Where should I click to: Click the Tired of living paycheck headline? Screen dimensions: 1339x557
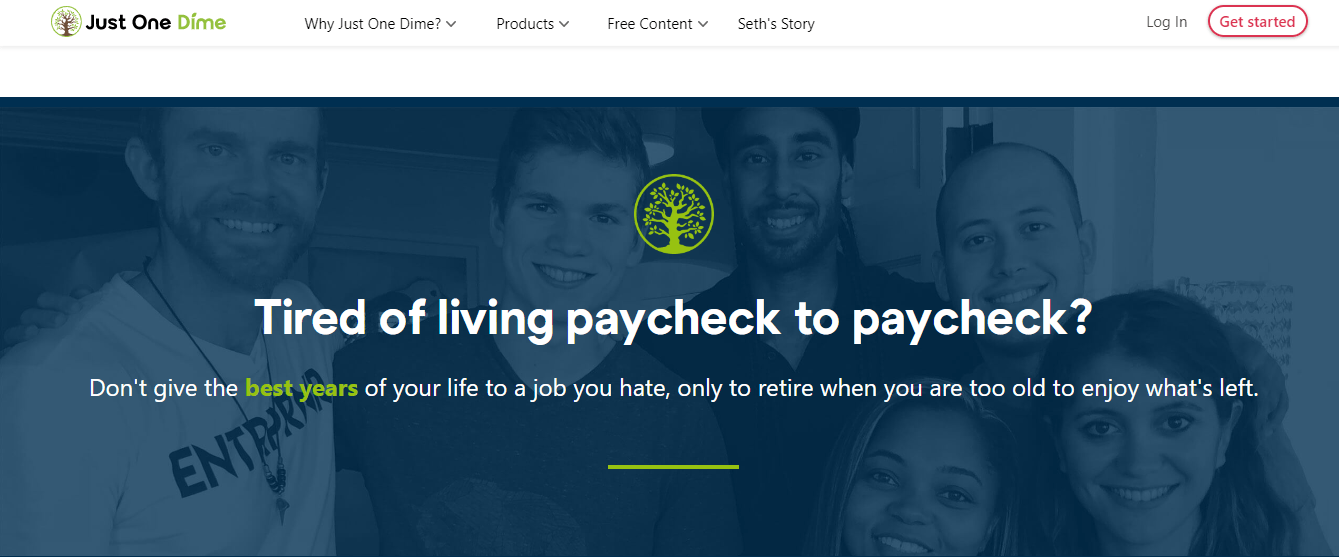click(673, 317)
